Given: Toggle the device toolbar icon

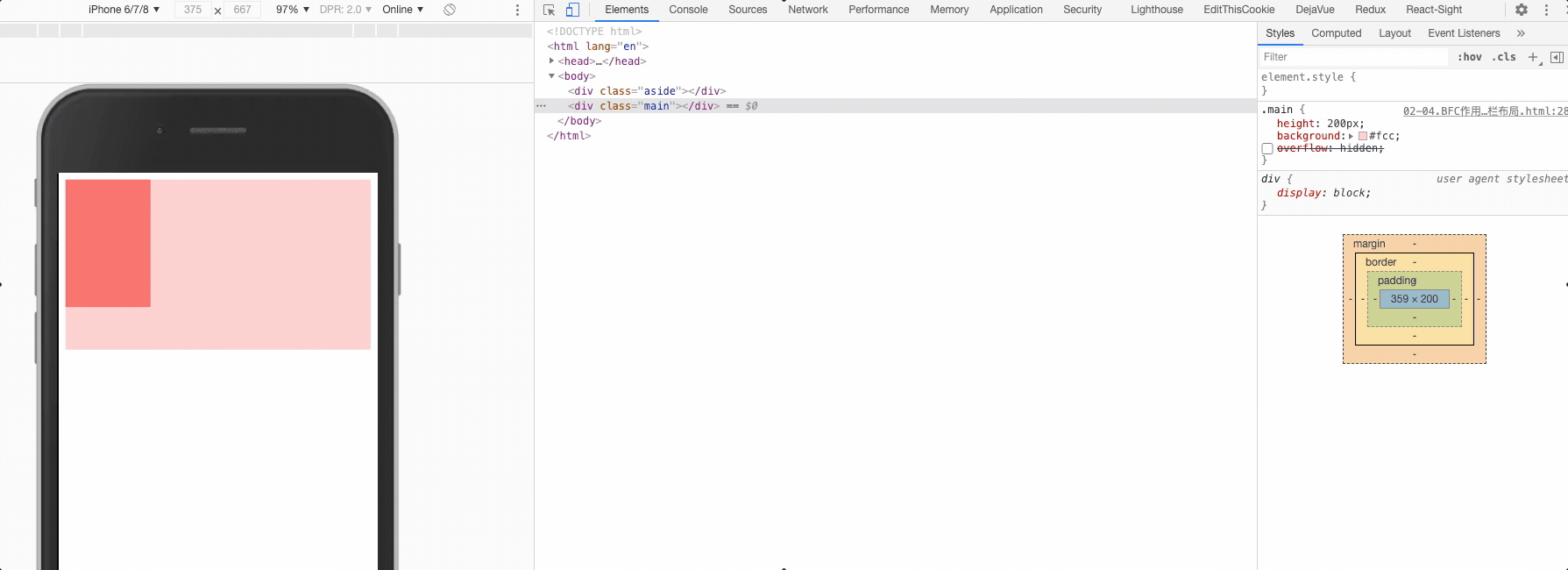Looking at the screenshot, I should 572,10.
